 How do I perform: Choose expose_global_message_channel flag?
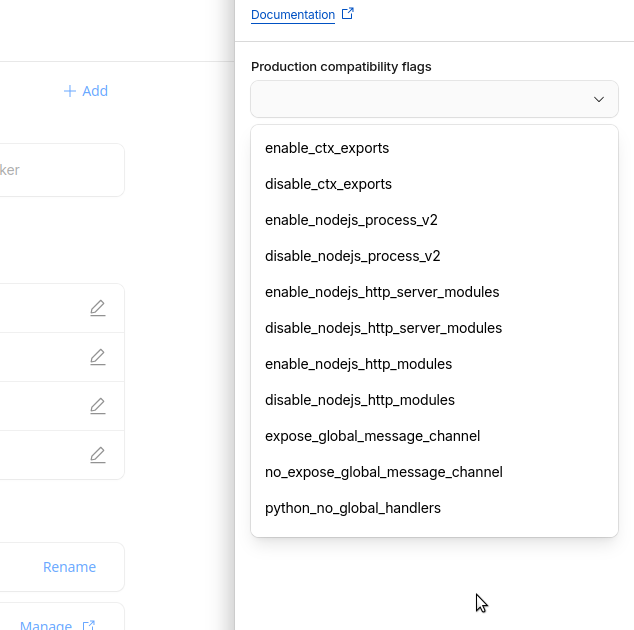(372, 436)
